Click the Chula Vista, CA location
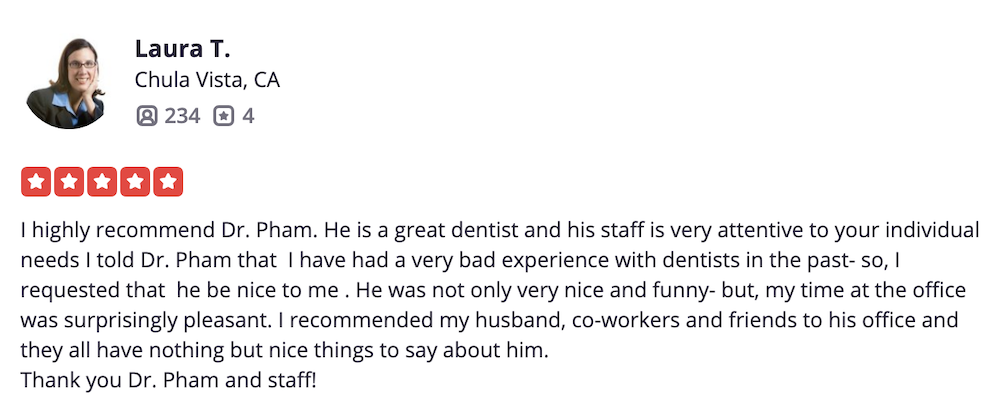1000x410 pixels. coord(207,80)
